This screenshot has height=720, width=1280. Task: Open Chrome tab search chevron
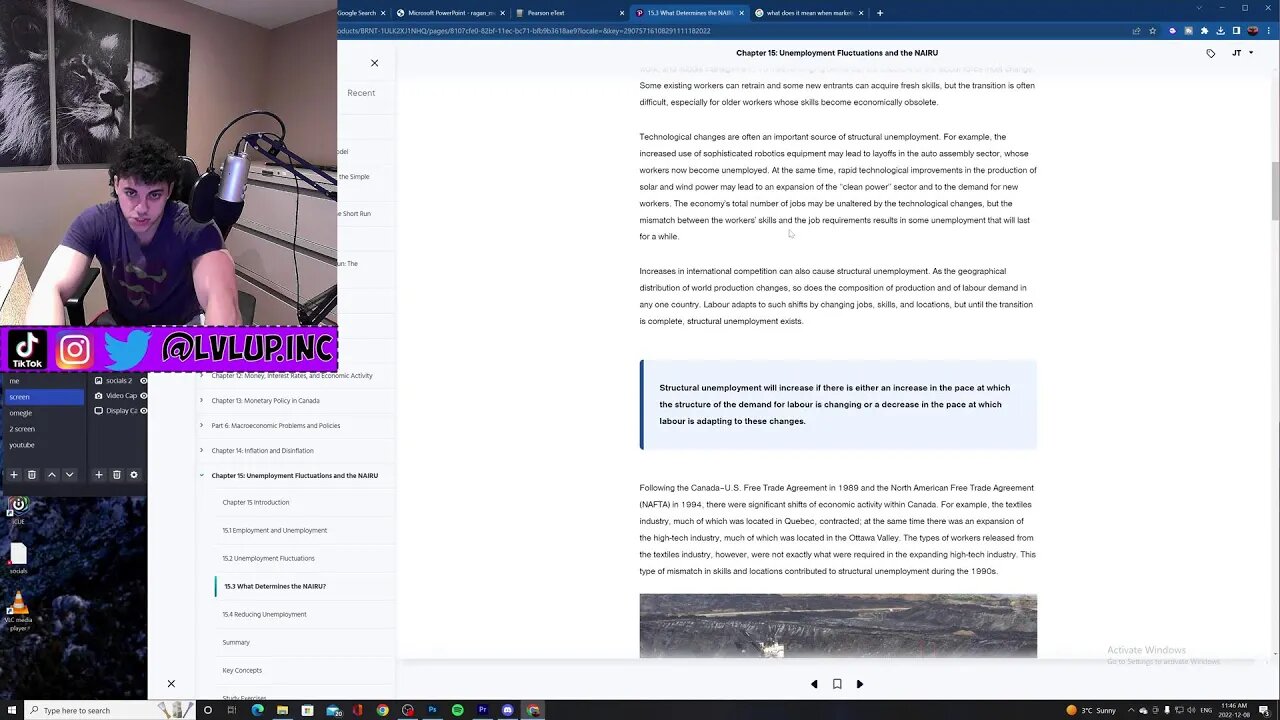[1197, 8]
